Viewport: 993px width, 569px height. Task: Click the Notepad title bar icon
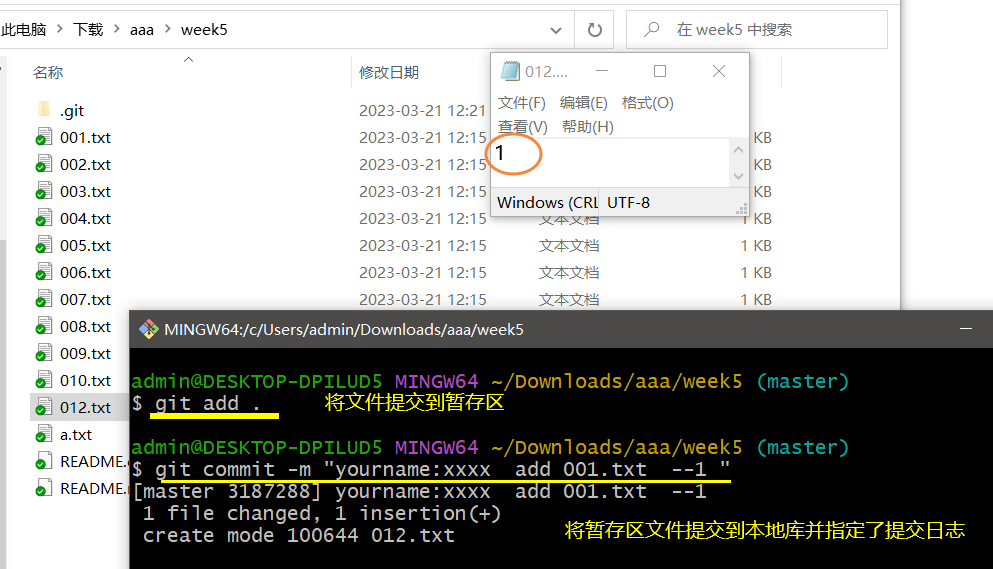[510, 71]
